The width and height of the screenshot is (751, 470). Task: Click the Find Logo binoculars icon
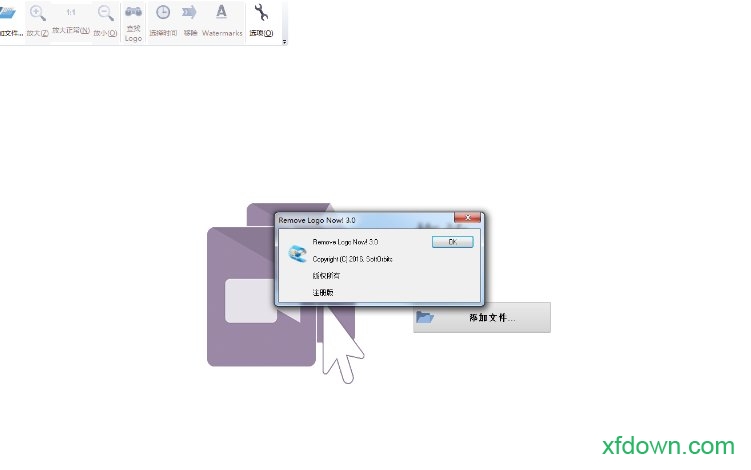click(133, 14)
